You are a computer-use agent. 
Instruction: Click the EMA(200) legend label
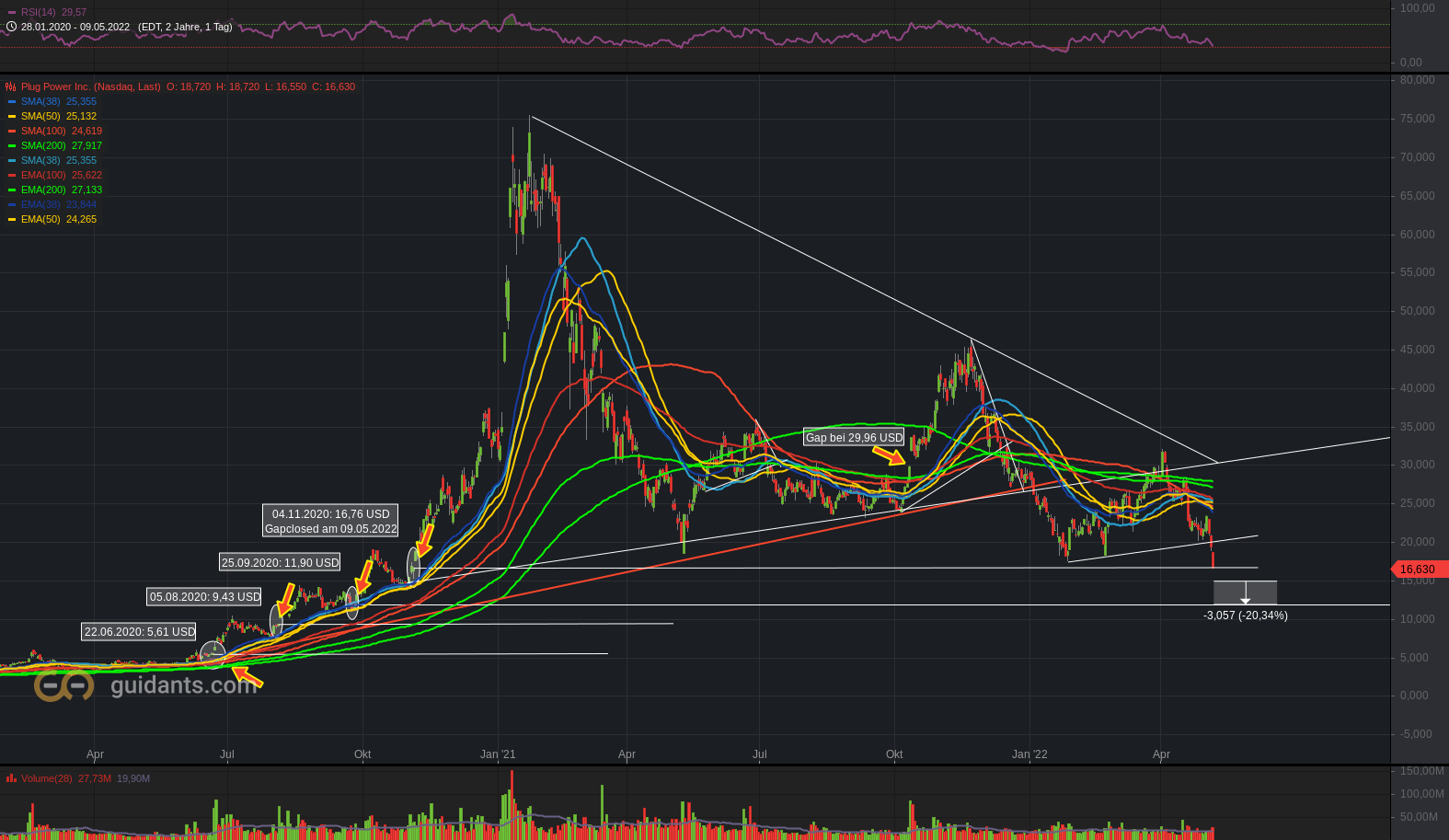43,190
